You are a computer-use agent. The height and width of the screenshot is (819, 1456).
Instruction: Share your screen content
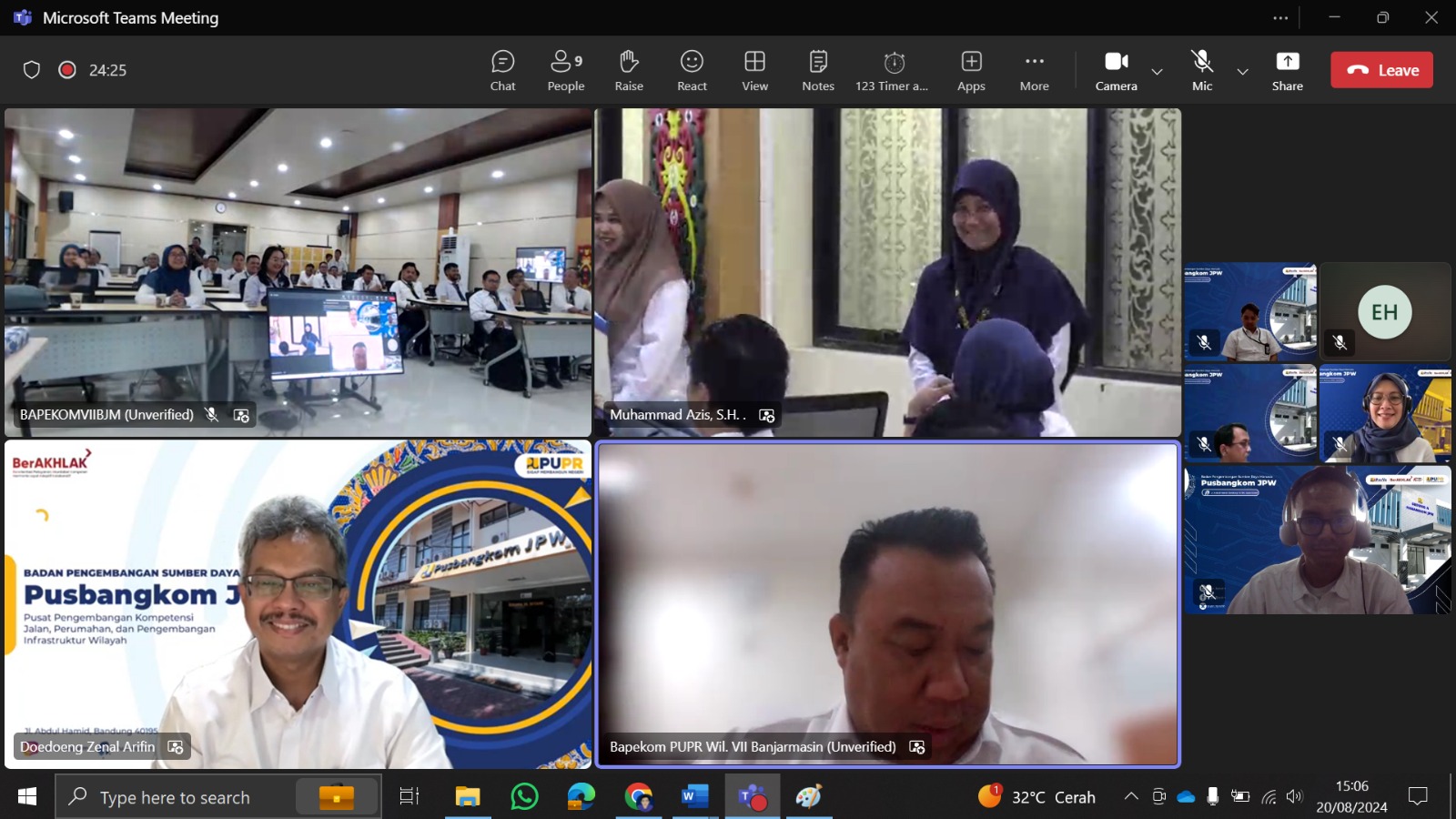point(1288,70)
